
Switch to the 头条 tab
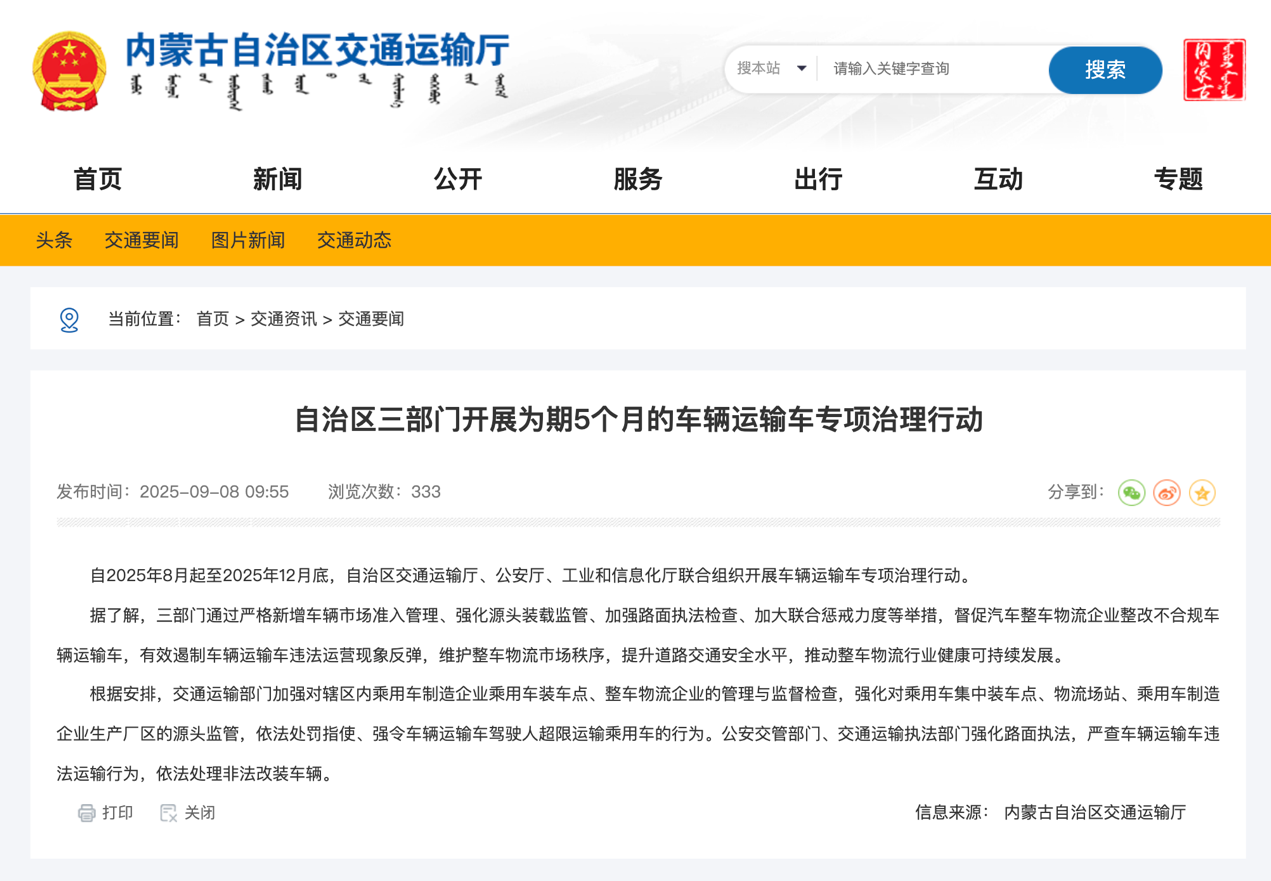[54, 240]
